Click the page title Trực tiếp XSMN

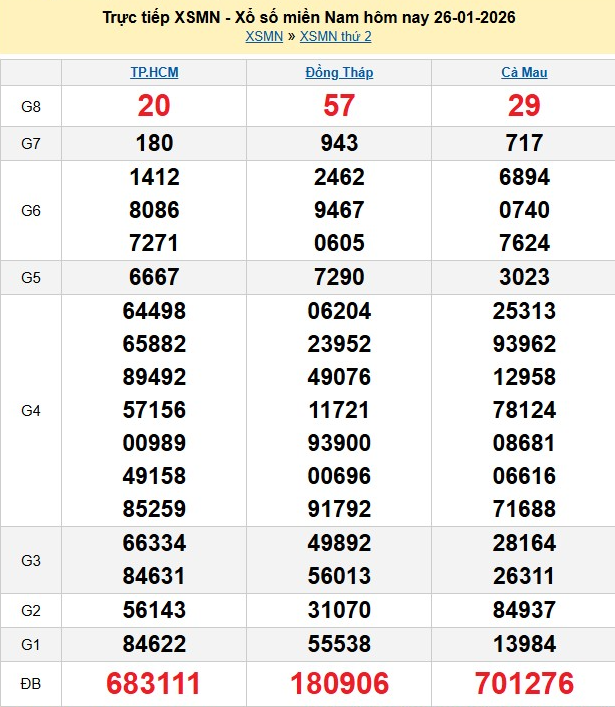point(309,17)
